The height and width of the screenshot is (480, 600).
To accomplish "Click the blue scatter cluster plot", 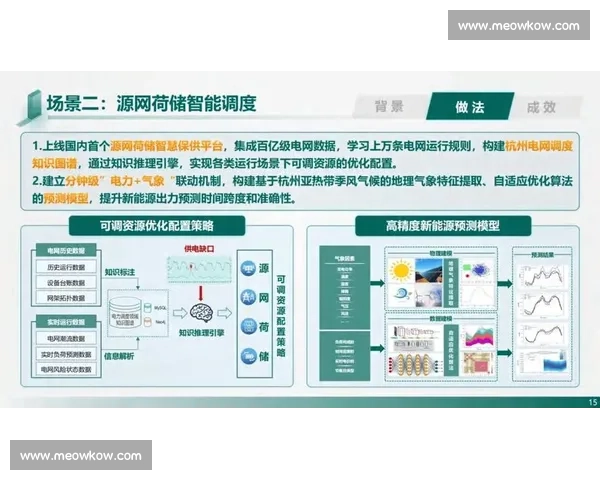I will click(478, 270).
